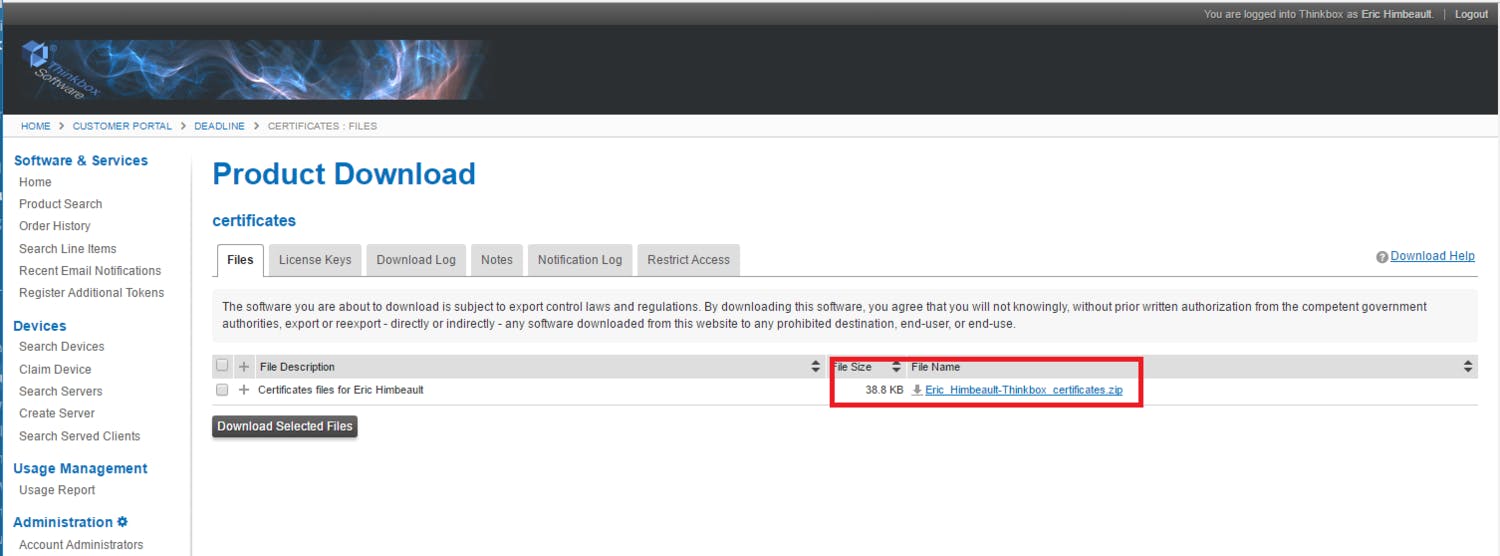Open Claim Device in the sidebar

pyautogui.click(x=55, y=370)
